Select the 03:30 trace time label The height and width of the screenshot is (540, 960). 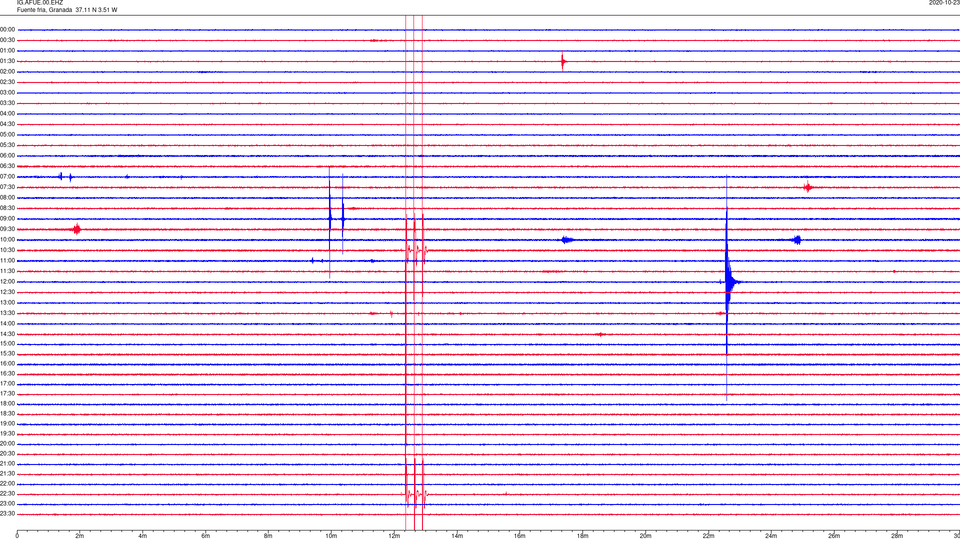click(x=7, y=103)
